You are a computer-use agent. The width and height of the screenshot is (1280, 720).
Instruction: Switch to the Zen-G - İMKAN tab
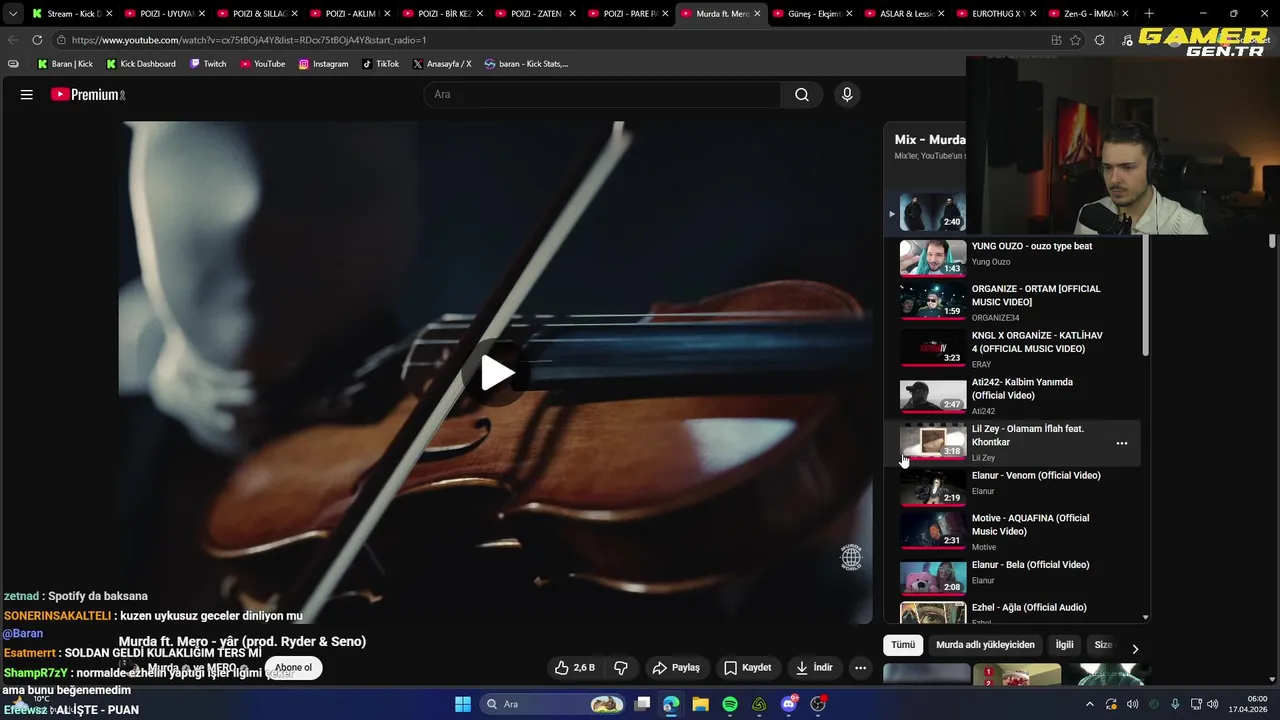1088,14
